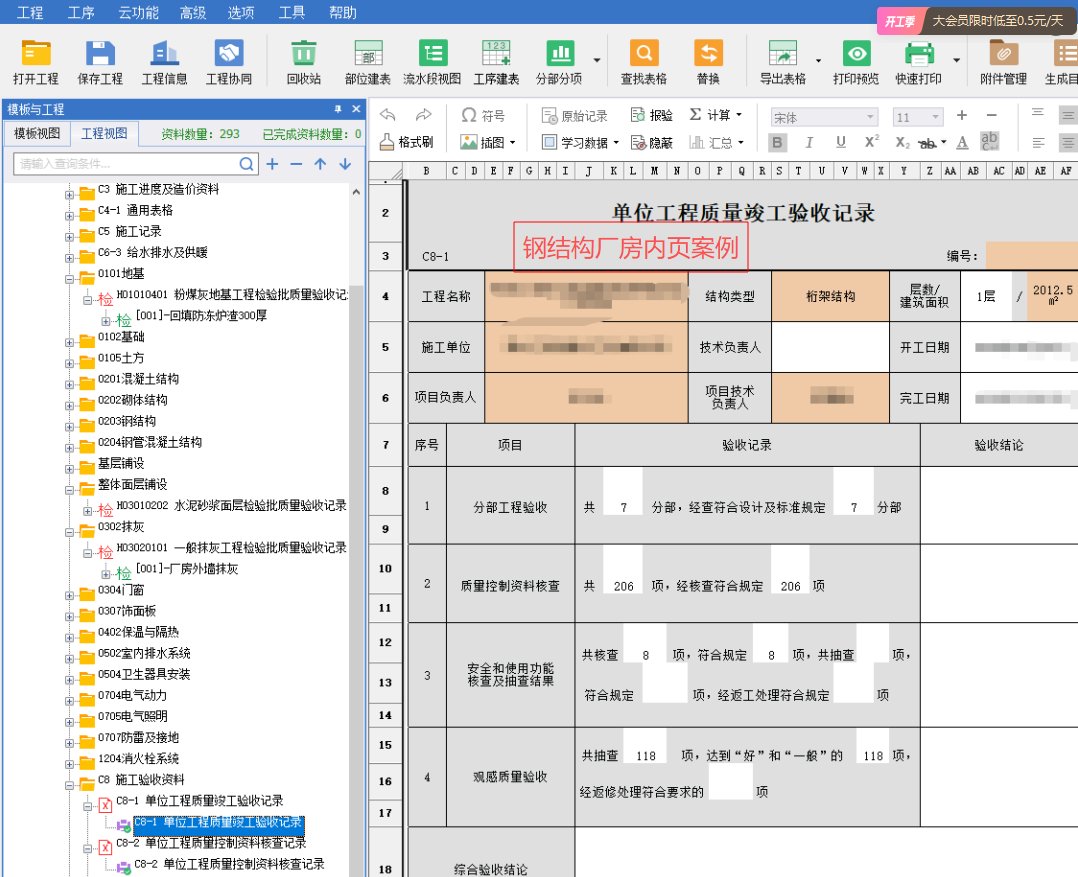Click the 分部分项 icon
The height and width of the screenshot is (877, 1078).
point(562,60)
